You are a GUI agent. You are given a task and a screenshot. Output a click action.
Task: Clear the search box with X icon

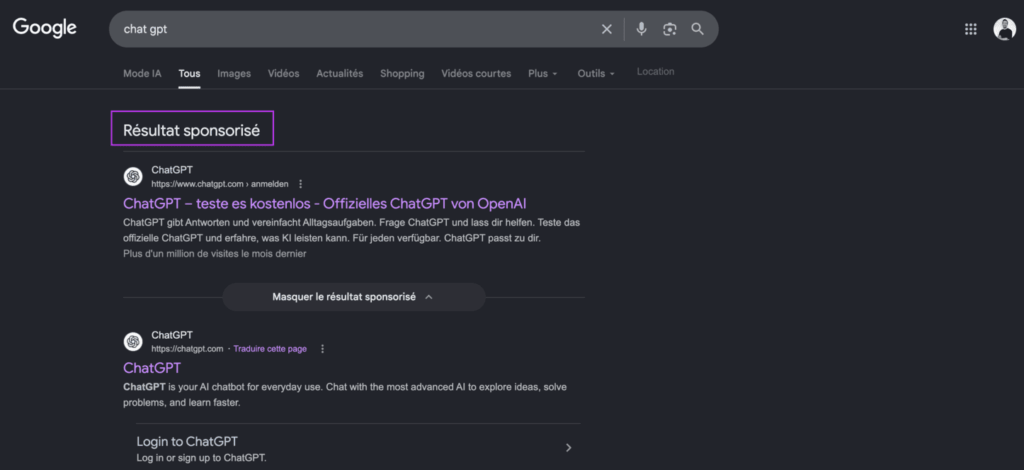click(x=607, y=29)
